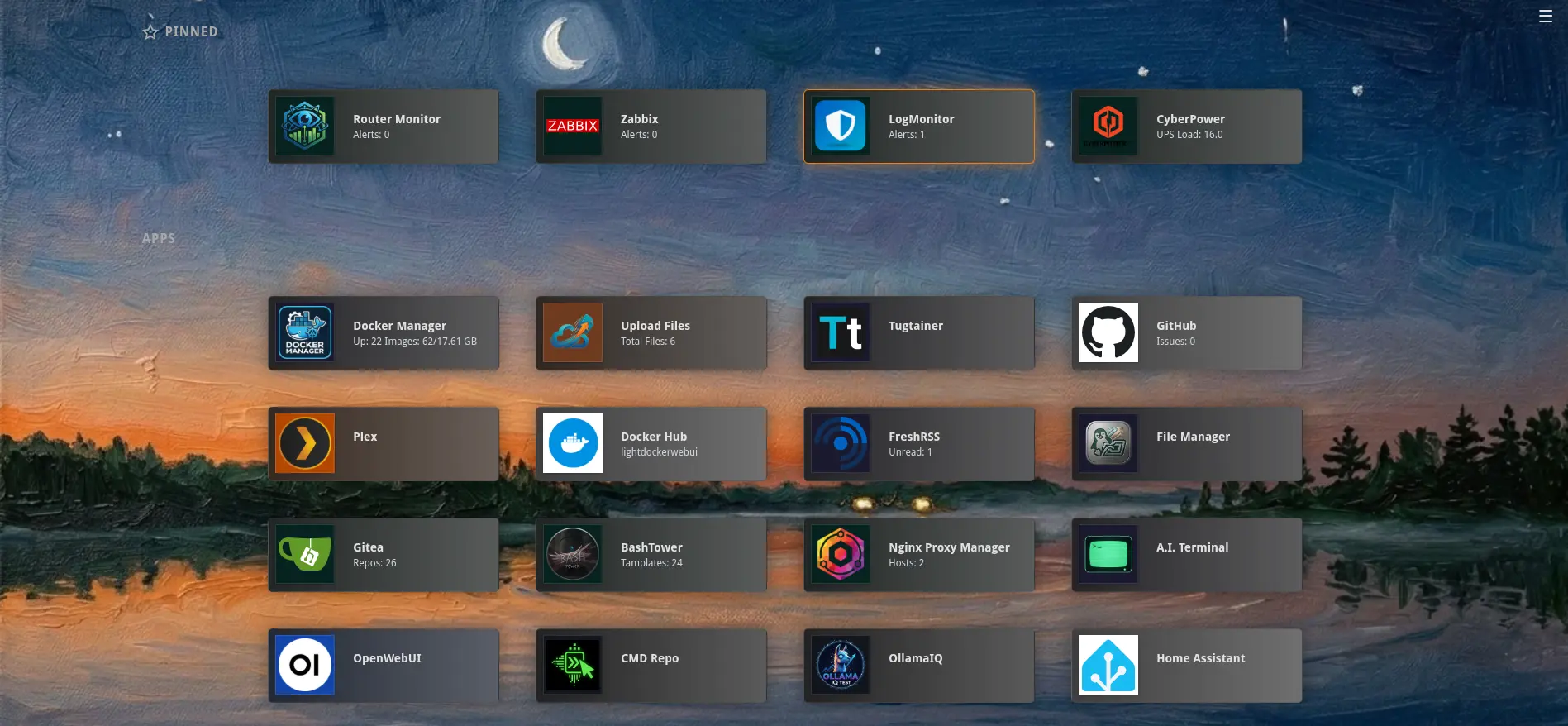Screen dimensions: 1568x726
Task: Launch Docker Manager whale icon
Action: click(305, 332)
